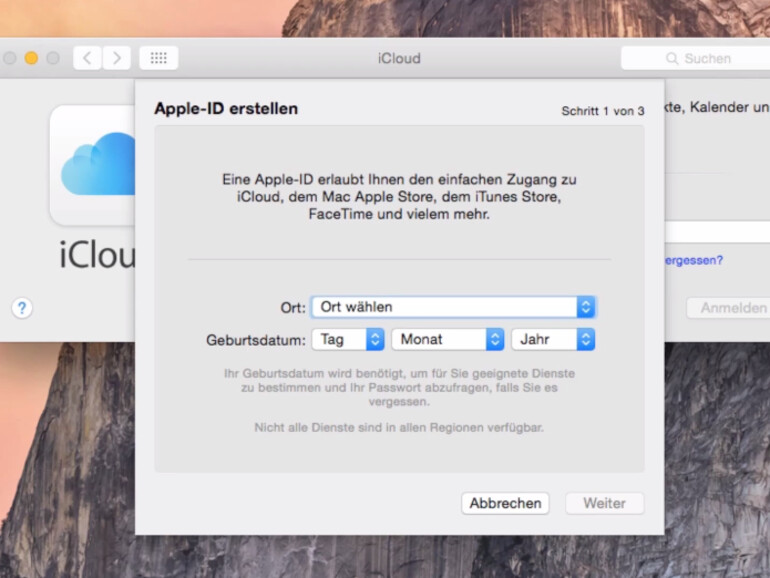Click the search magnifier icon

(672, 58)
